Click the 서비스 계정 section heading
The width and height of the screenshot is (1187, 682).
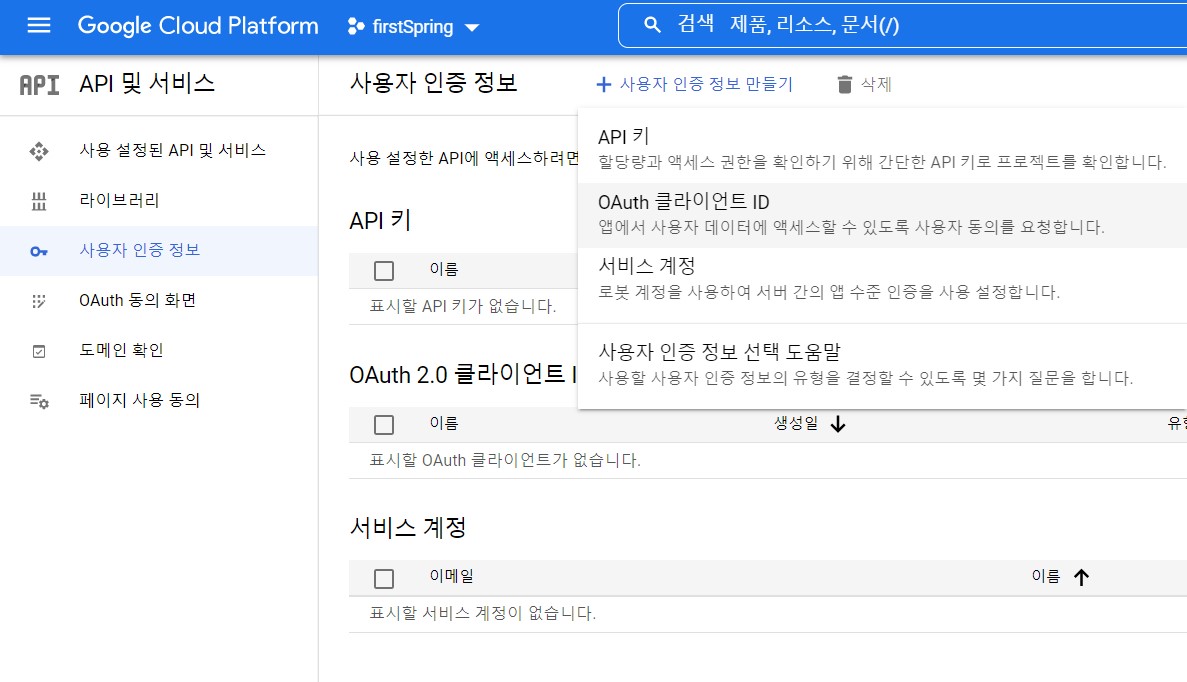pos(408,527)
